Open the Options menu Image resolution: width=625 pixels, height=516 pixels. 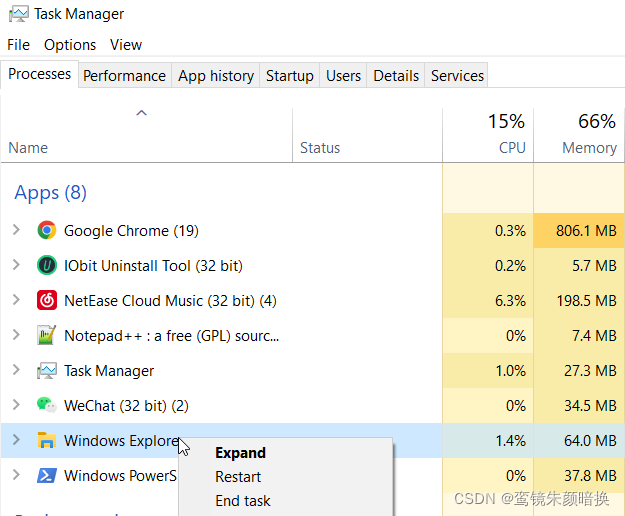pyautogui.click(x=70, y=45)
